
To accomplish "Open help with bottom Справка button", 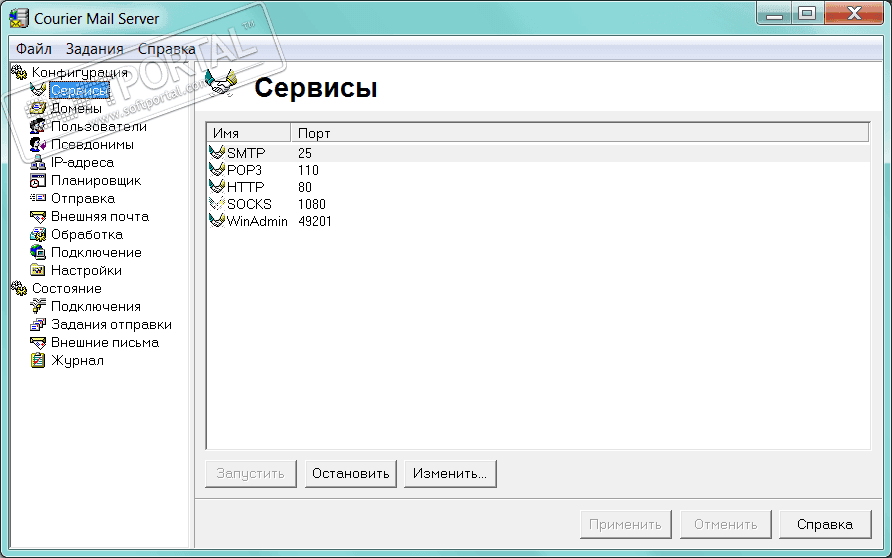I will (825, 524).
